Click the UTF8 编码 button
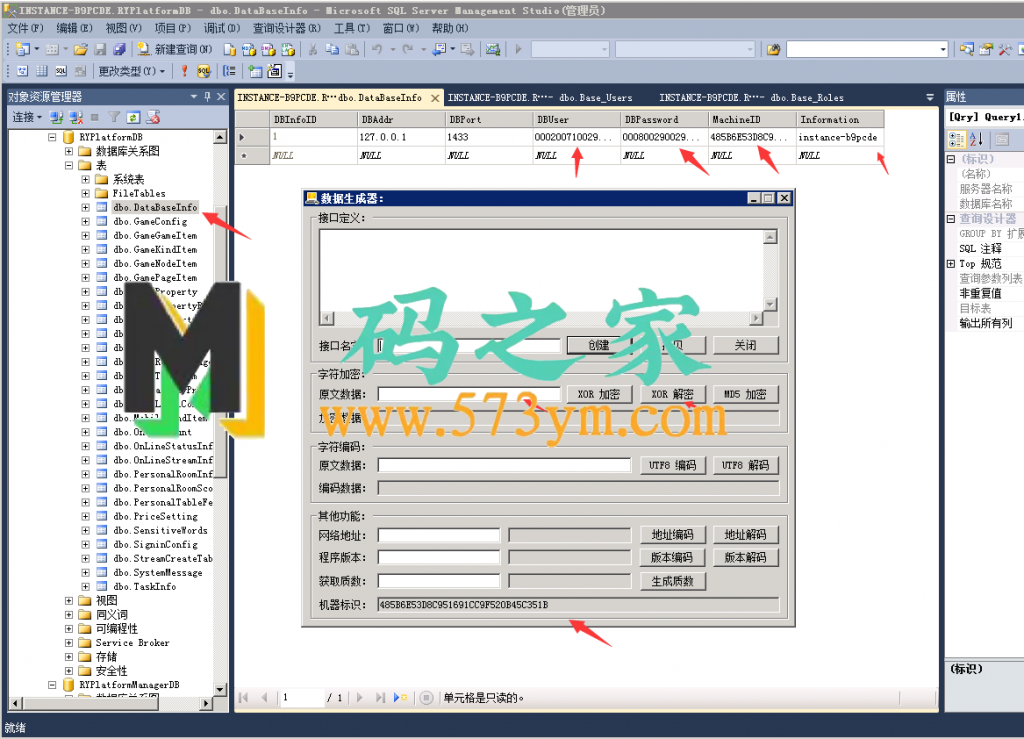 [673, 465]
